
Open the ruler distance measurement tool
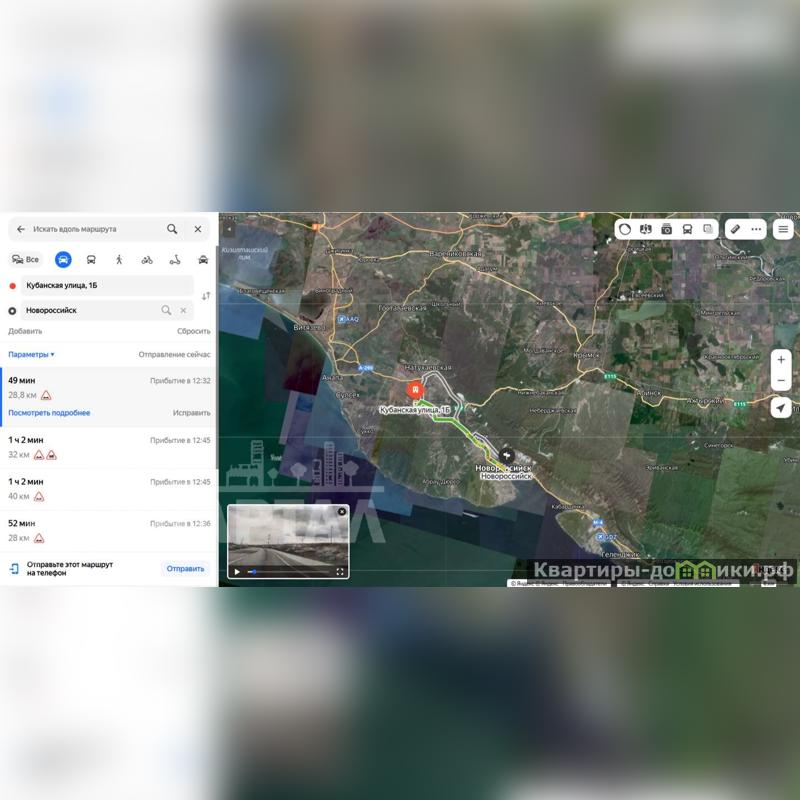(x=734, y=229)
